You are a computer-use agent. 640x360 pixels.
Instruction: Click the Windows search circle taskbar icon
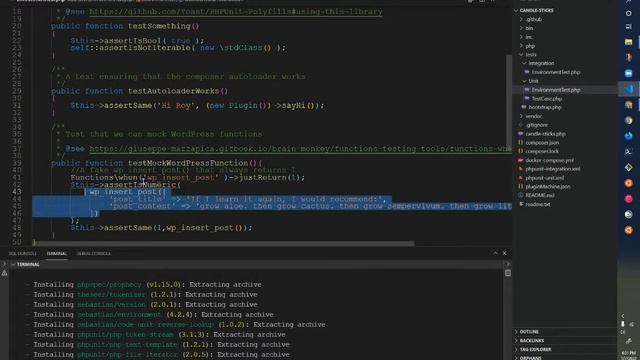point(629,13)
